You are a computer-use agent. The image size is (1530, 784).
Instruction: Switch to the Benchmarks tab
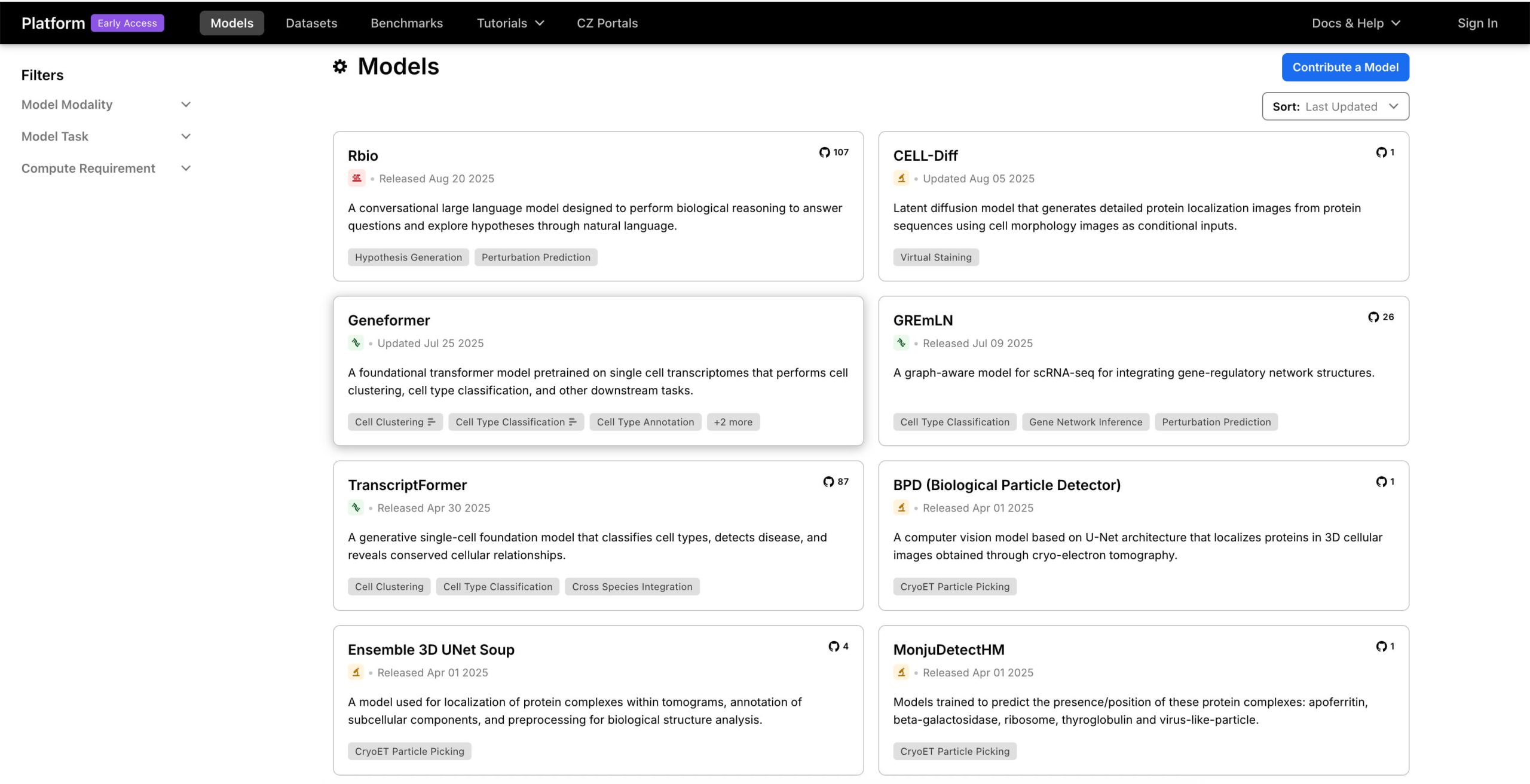point(406,23)
